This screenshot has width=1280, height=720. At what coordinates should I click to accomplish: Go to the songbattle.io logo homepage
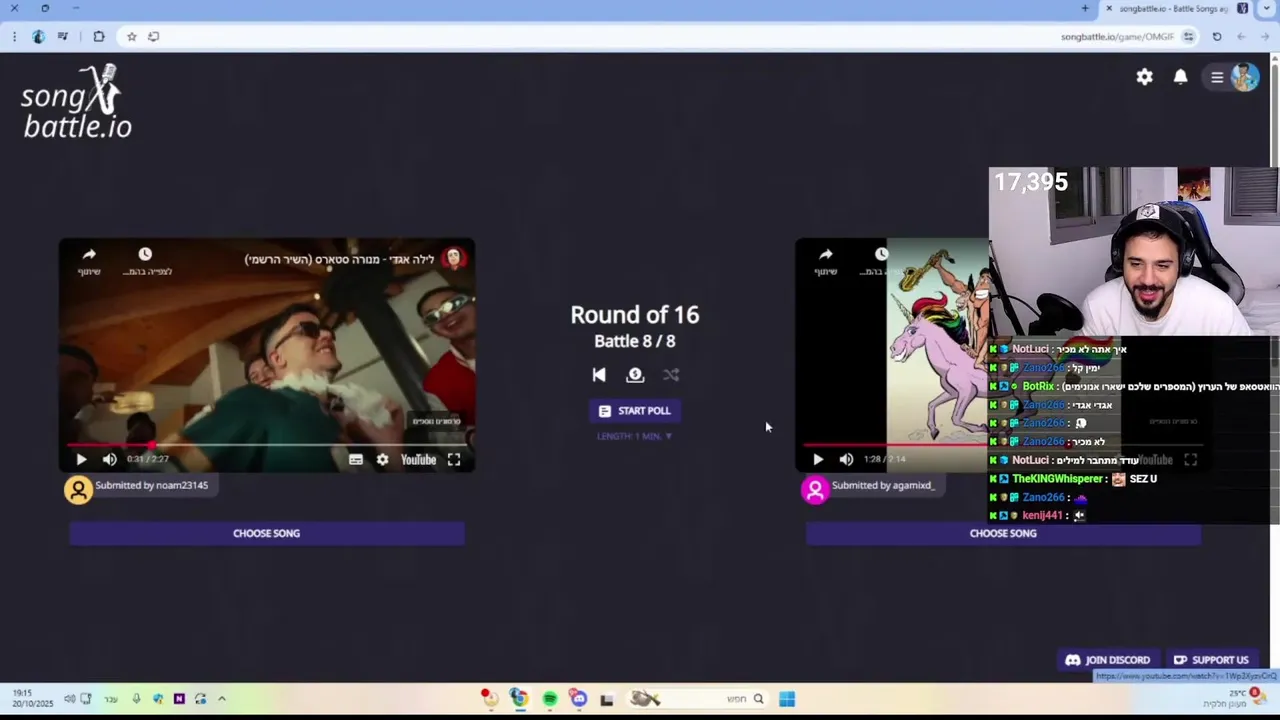pyautogui.click(x=76, y=102)
